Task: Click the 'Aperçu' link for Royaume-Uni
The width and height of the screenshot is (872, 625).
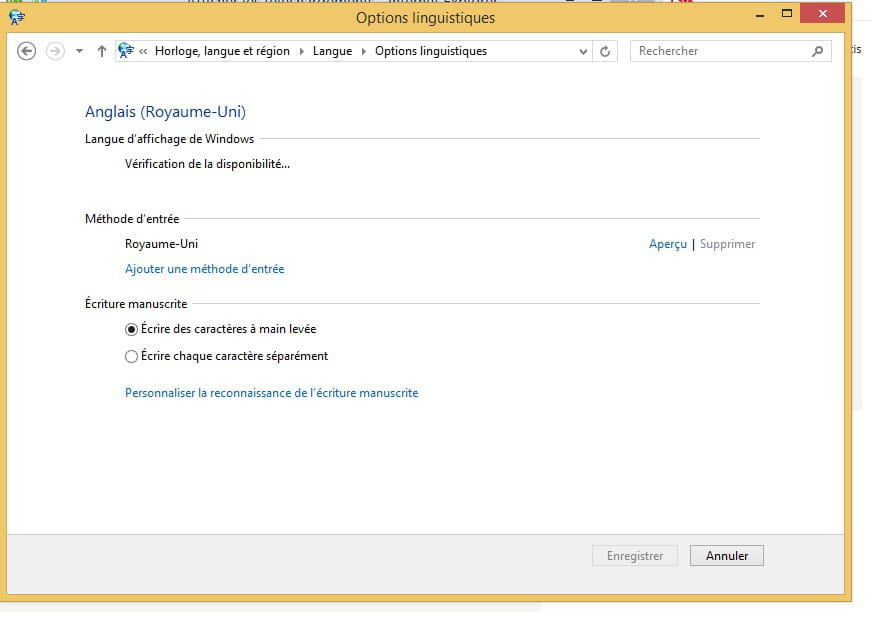Action: (667, 244)
